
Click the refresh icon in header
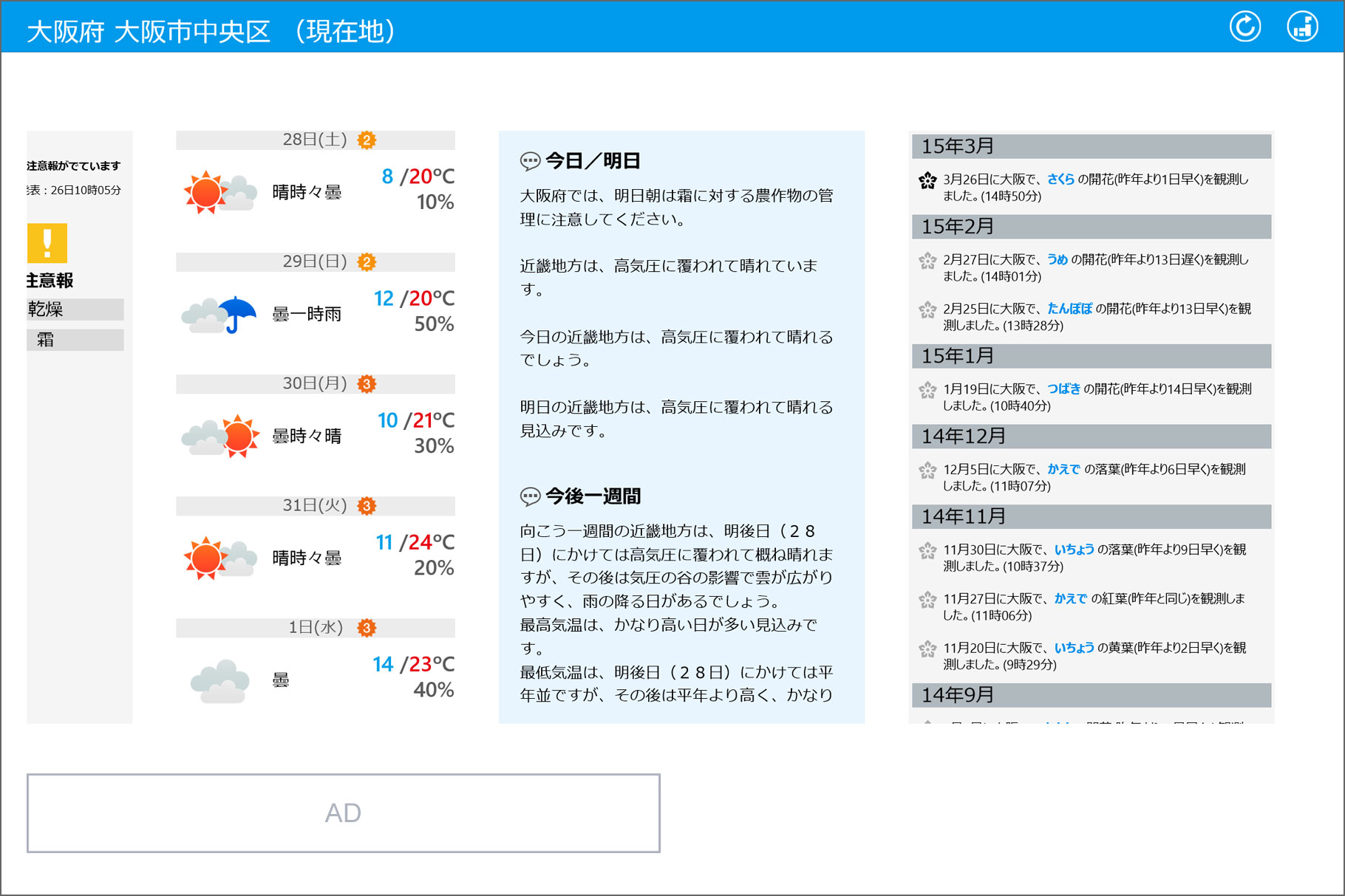(x=1244, y=27)
